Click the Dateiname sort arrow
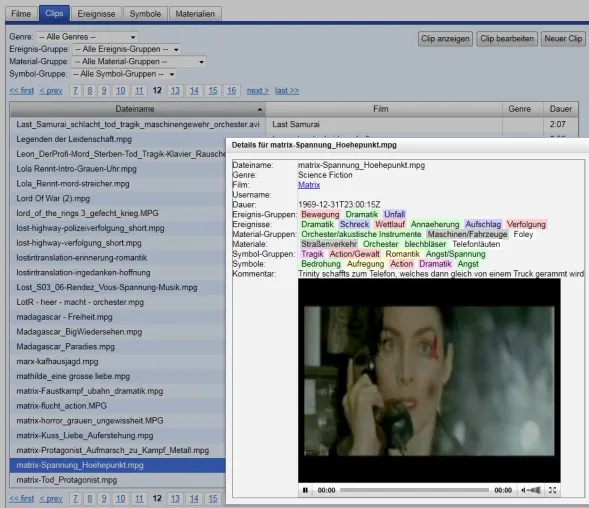Image resolution: width=589 pixels, height=508 pixels. (260, 109)
